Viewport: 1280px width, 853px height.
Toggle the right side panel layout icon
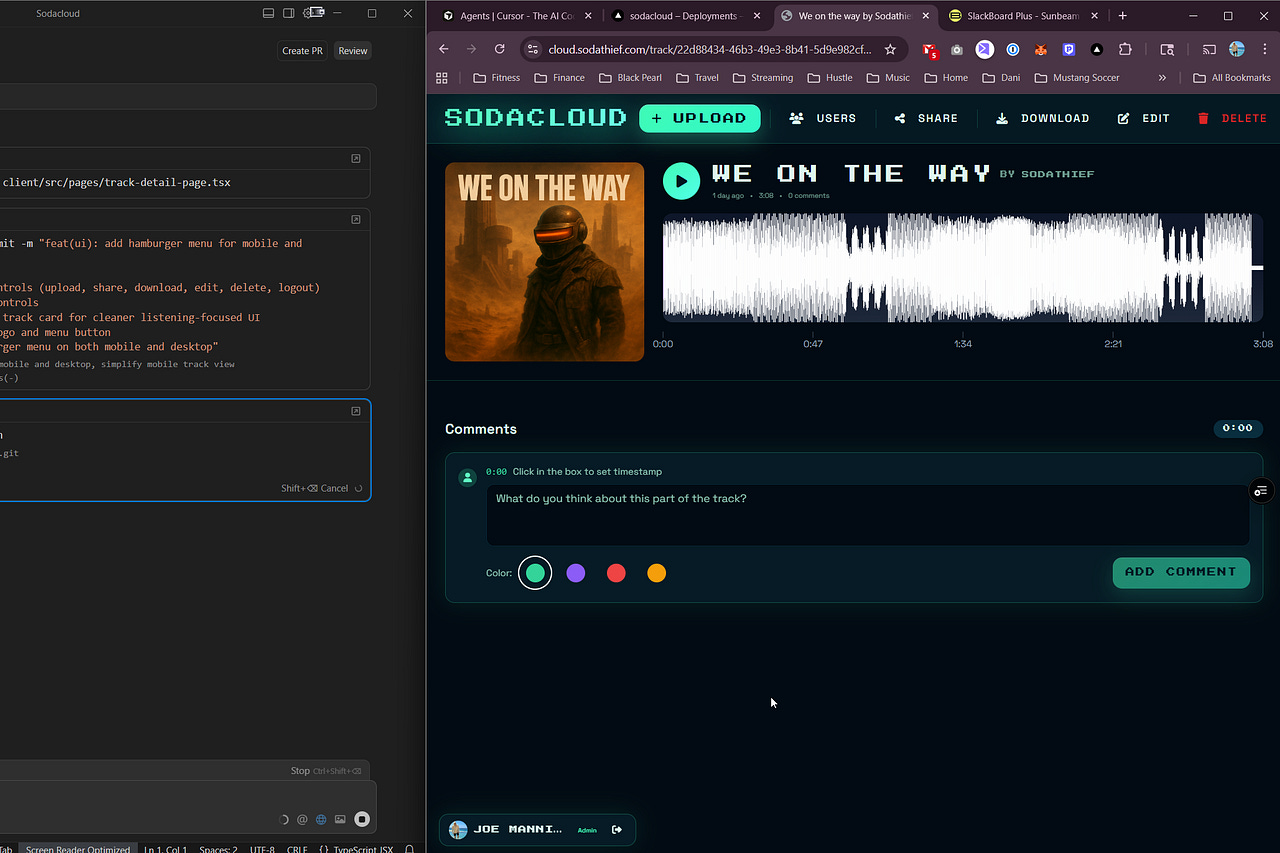tap(288, 13)
